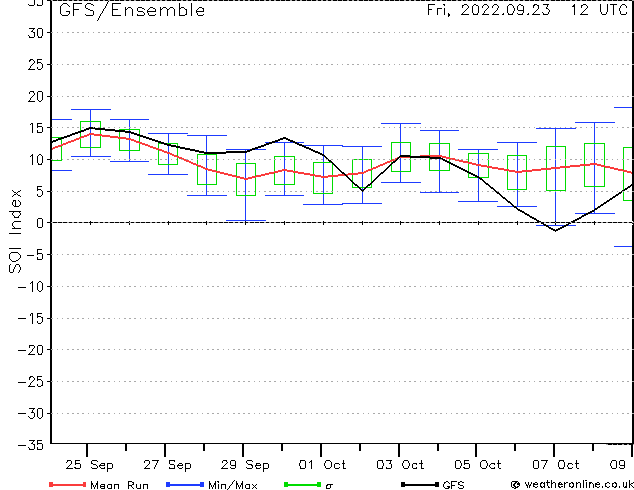This screenshot has width=634, height=490.
Task: Click the blue Min/Max legend line
Action: point(185,484)
